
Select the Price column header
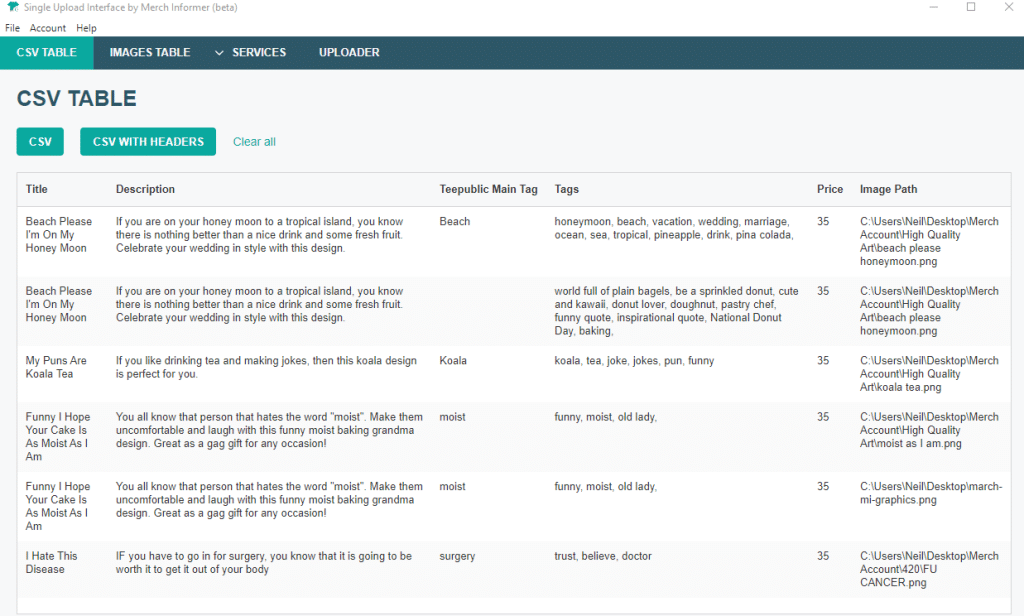829,189
